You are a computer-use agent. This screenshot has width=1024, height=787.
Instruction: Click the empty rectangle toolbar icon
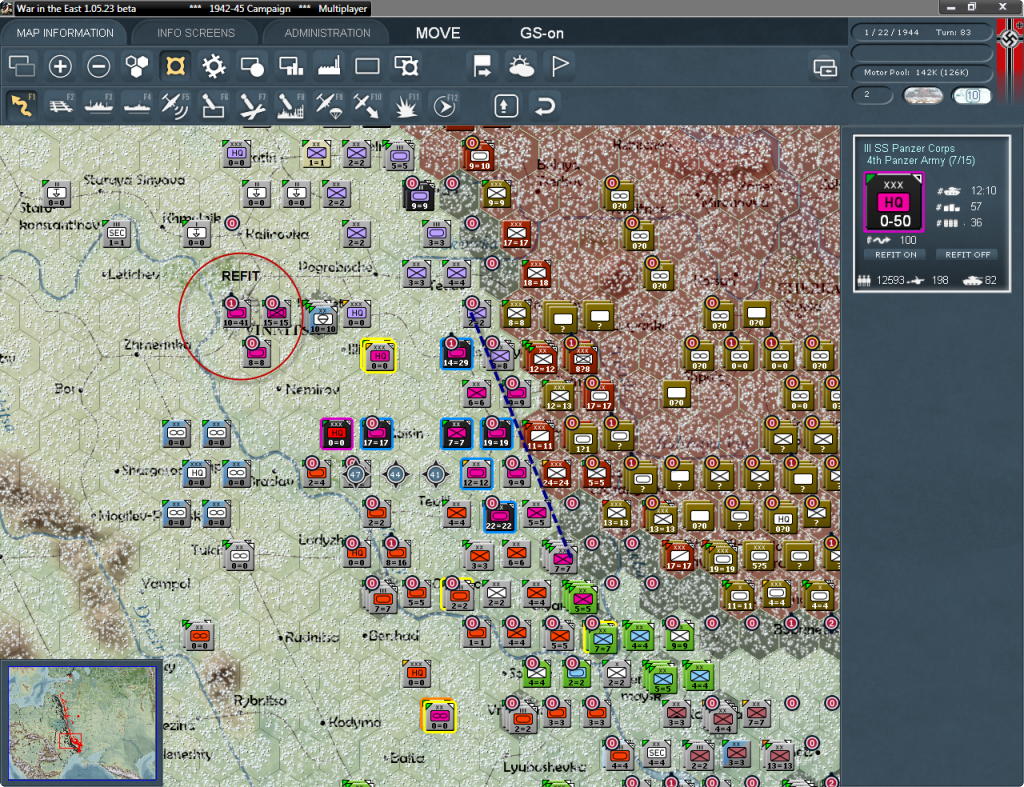pyautogui.click(x=367, y=66)
